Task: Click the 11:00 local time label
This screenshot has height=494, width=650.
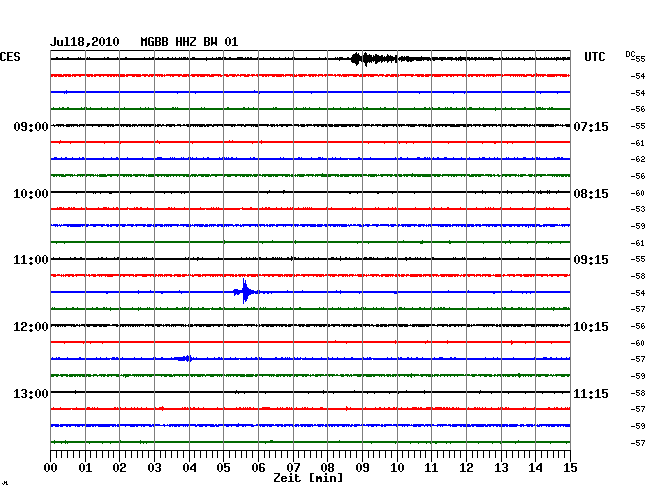Action: pos(31,260)
